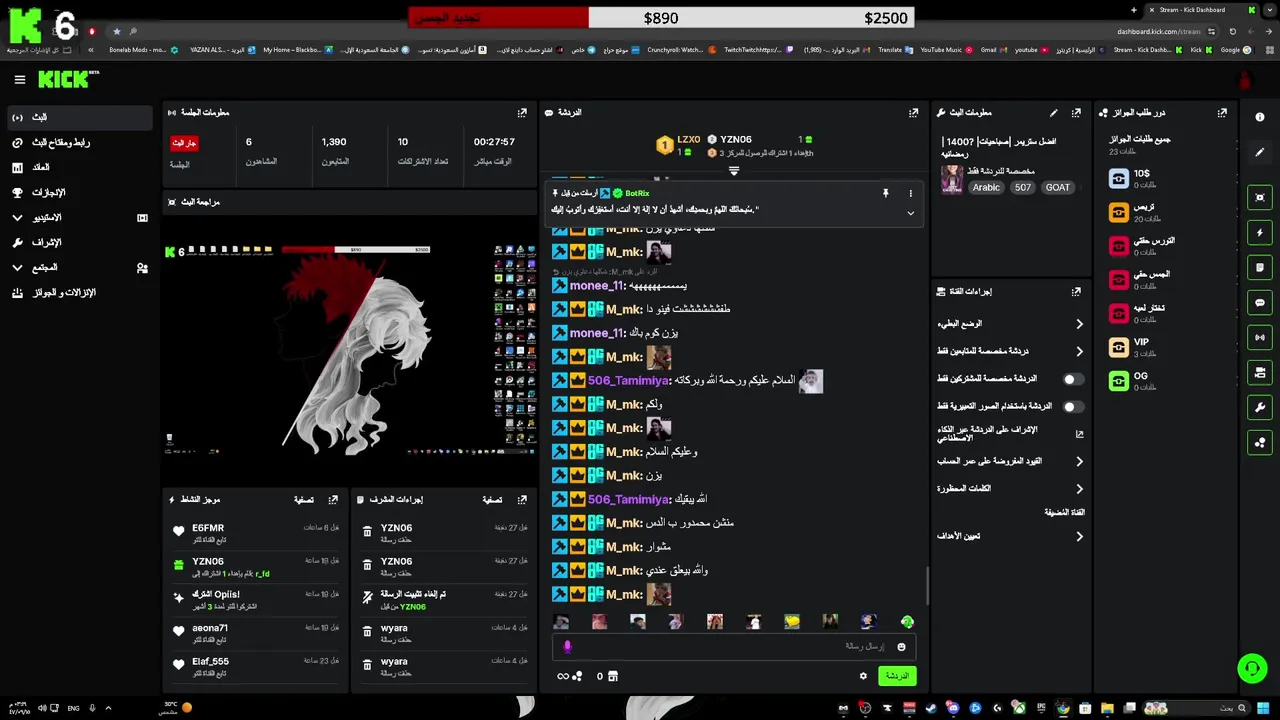1280x720 pixels.
Task: Expand followers-only chat setting
Action: [x=1010, y=351]
